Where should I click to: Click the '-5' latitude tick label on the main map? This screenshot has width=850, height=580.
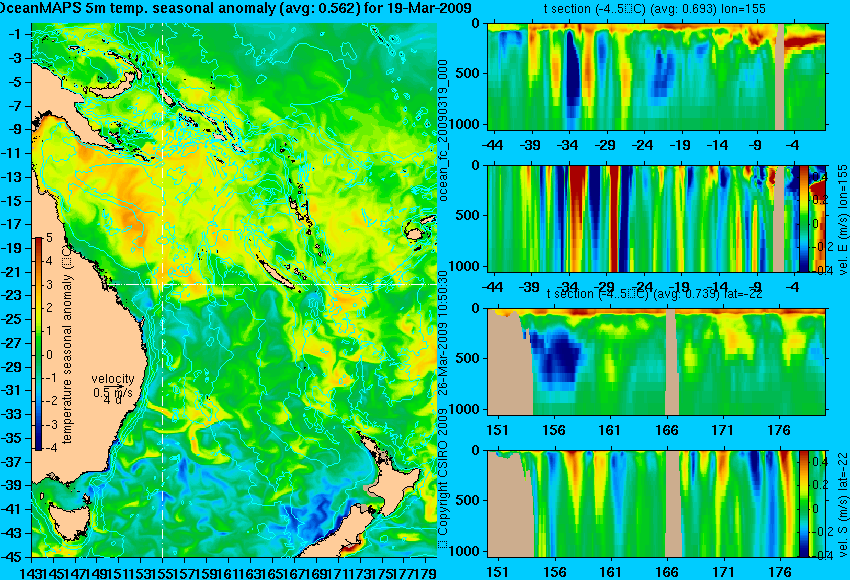coord(14,82)
